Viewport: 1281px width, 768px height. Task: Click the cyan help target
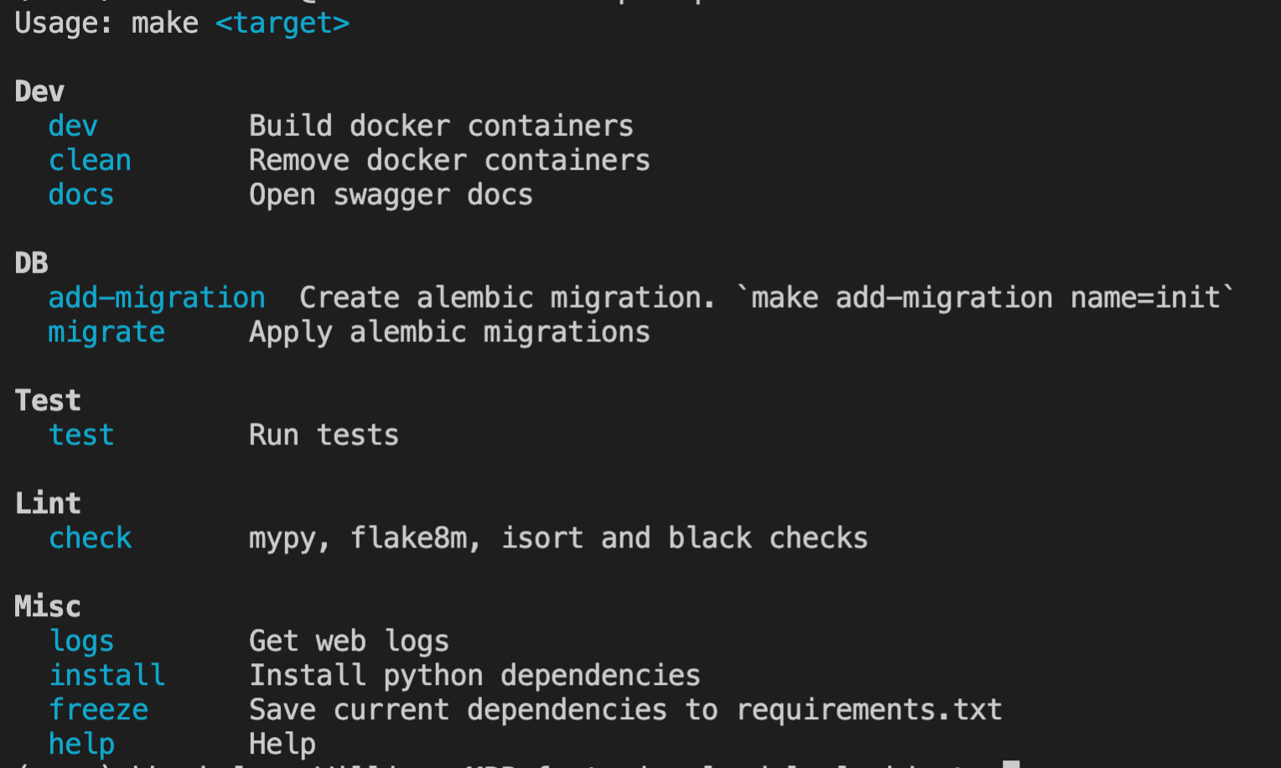[81, 744]
